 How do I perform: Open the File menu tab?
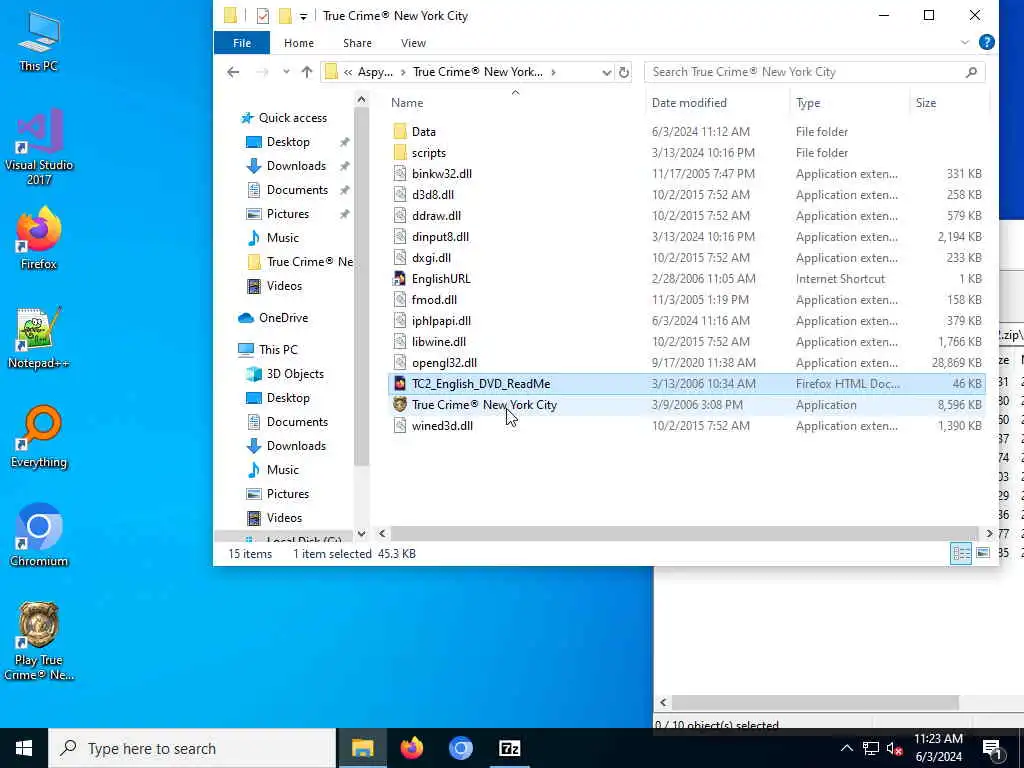pyautogui.click(x=242, y=43)
